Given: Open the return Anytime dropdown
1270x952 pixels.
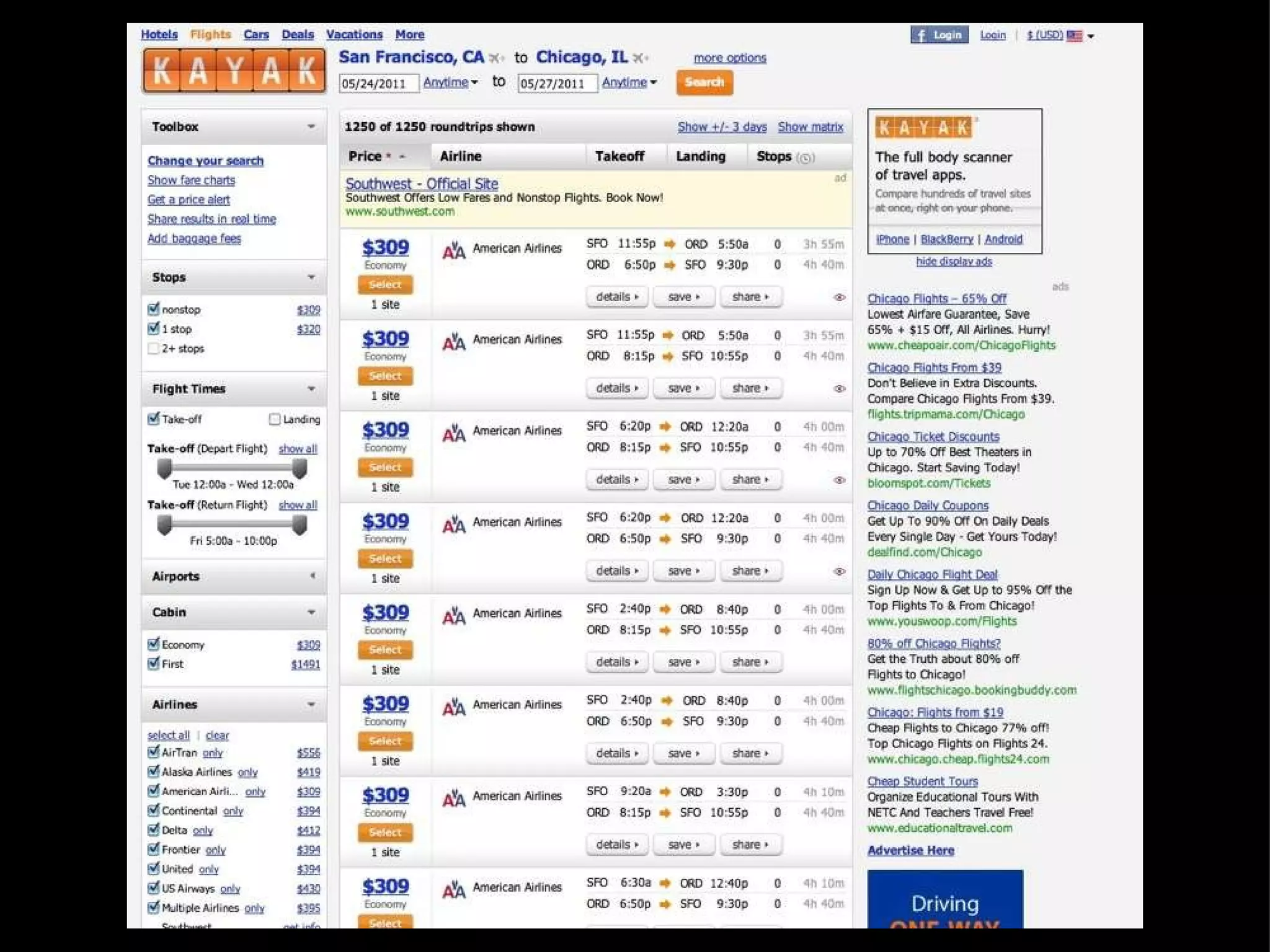Looking at the screenshot, I should [629, 82].
